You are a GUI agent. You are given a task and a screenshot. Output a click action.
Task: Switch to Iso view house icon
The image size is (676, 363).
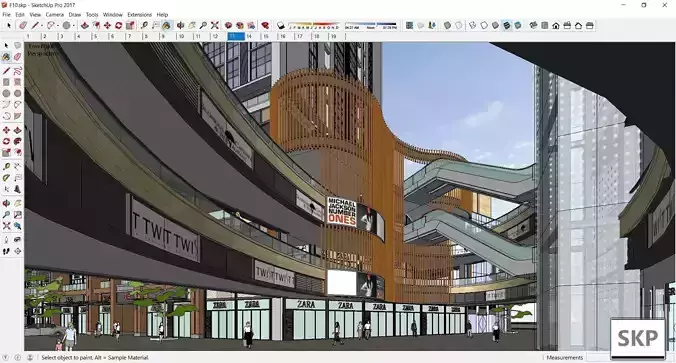tap(533, 25)
